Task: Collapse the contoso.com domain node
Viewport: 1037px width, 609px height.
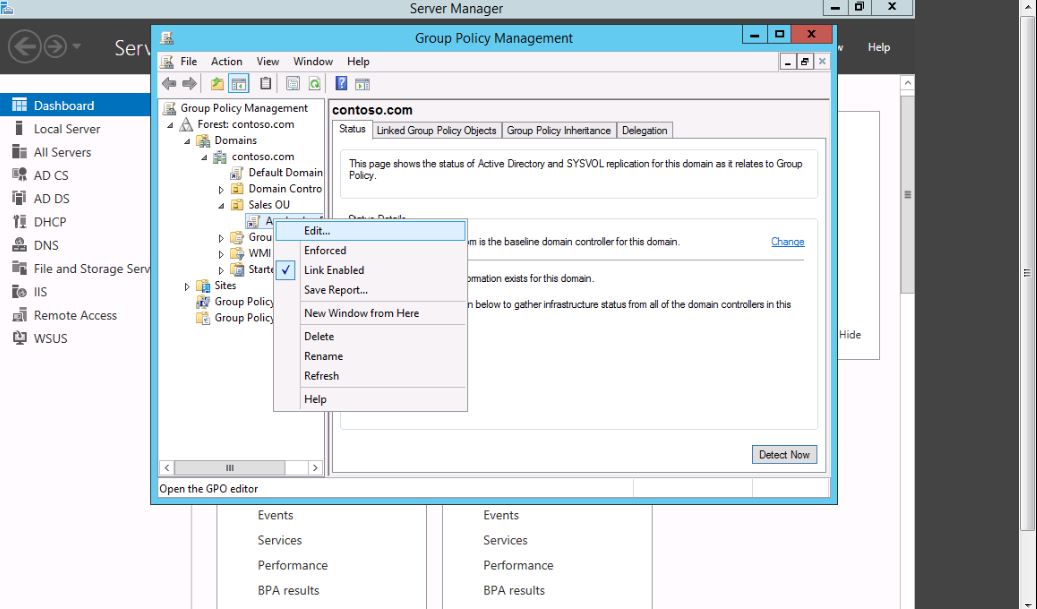Action: (x=204, y=157)
